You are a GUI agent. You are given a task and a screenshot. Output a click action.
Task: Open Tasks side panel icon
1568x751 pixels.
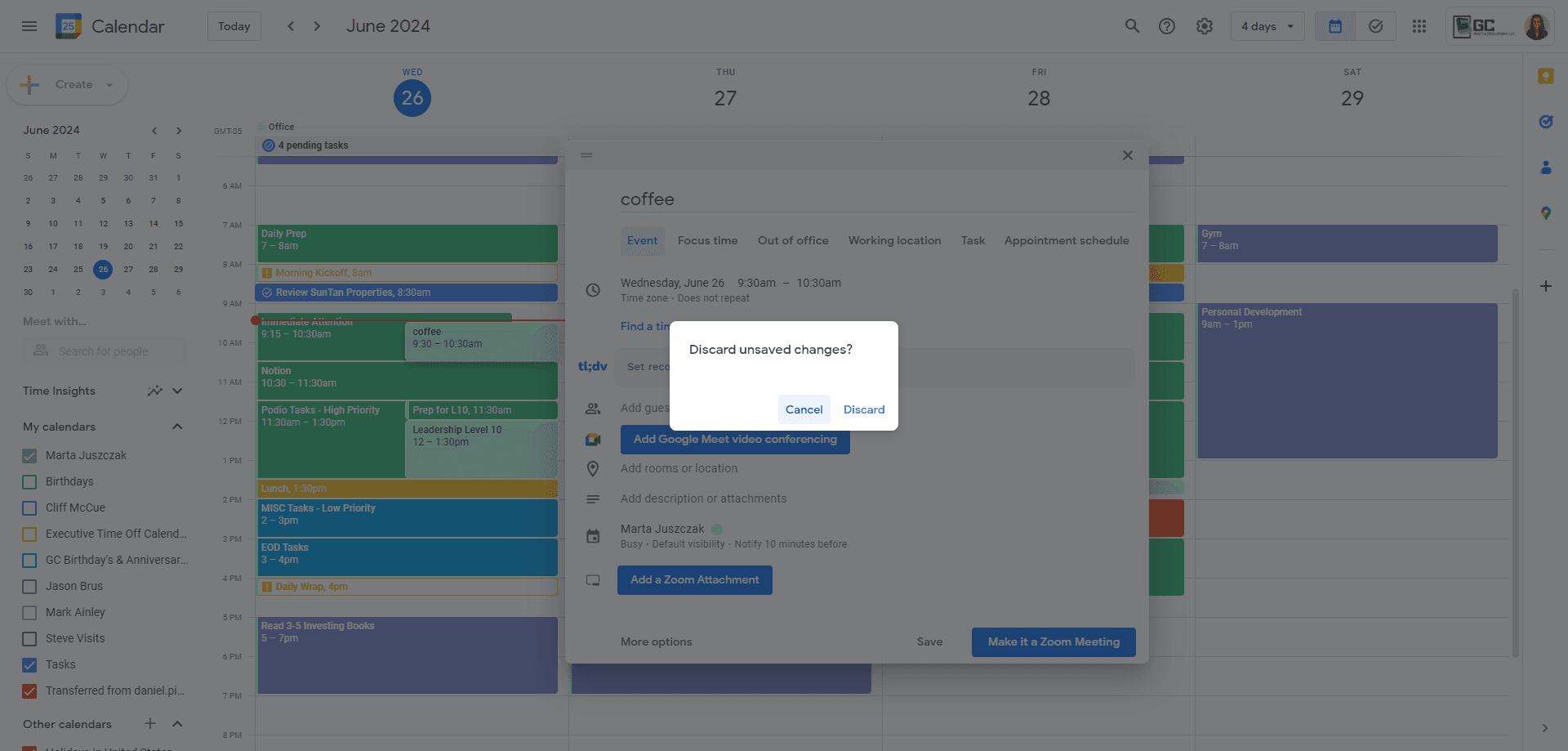click(1545, 122)
